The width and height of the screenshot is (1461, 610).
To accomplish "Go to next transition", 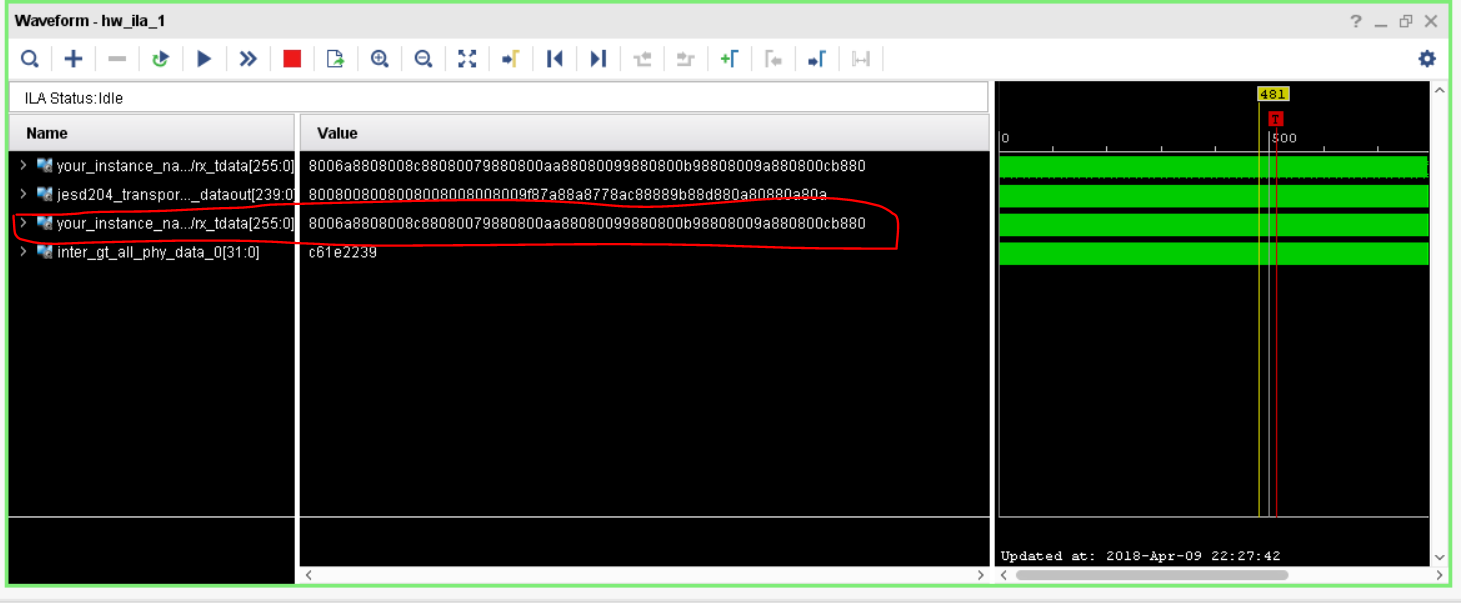I will [x=685, y=59].
